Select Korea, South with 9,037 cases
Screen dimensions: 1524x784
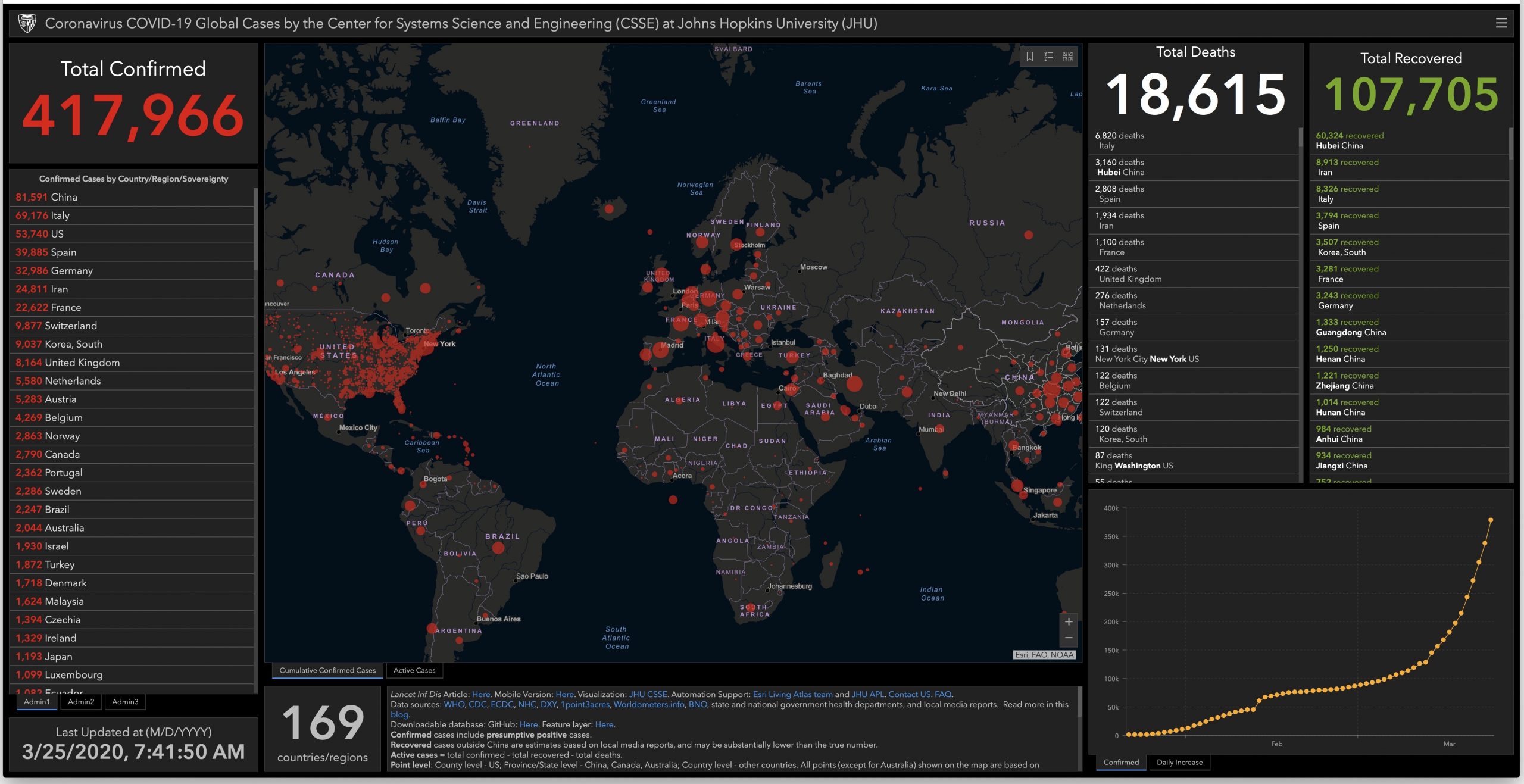(x=132, y=344)
